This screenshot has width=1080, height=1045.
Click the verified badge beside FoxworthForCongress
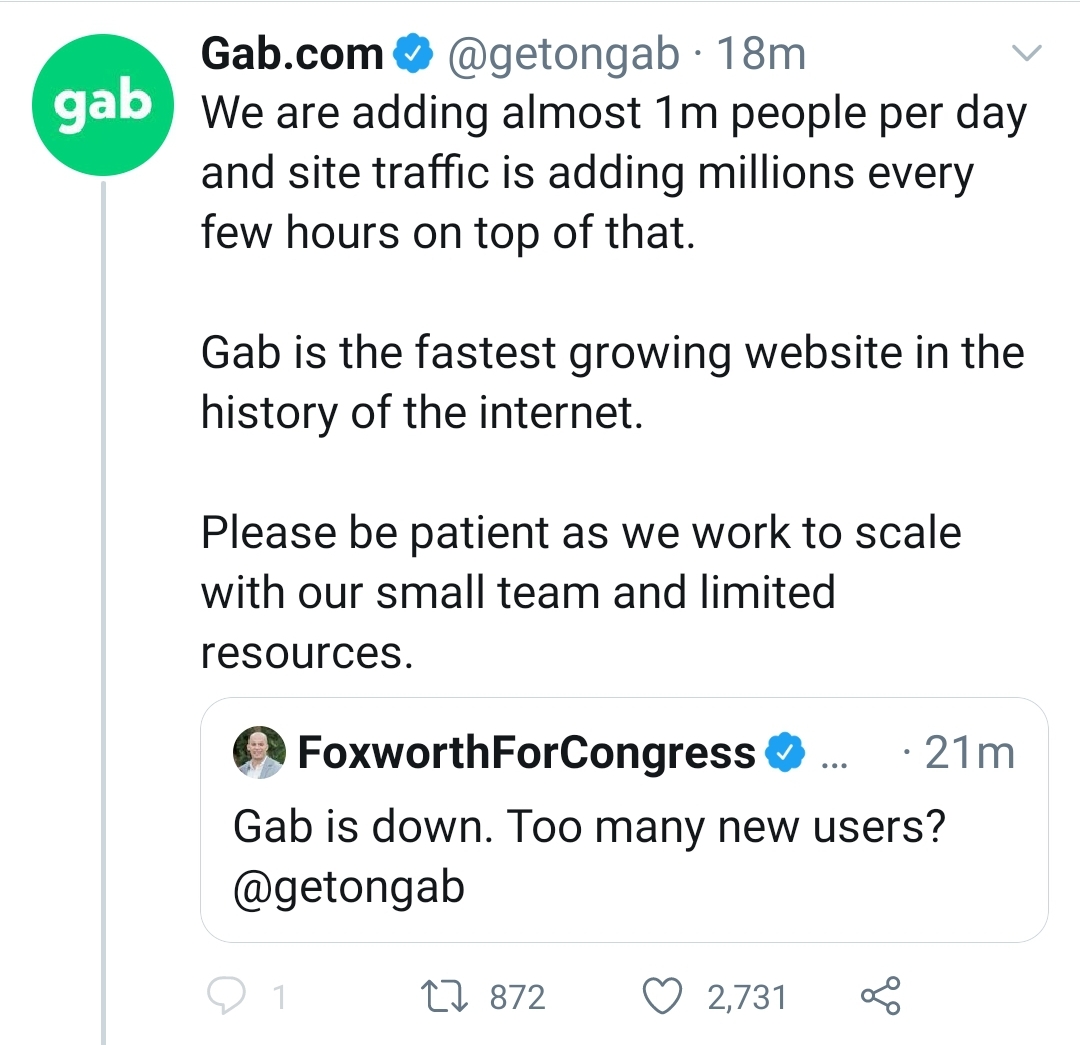click(787, 752)
